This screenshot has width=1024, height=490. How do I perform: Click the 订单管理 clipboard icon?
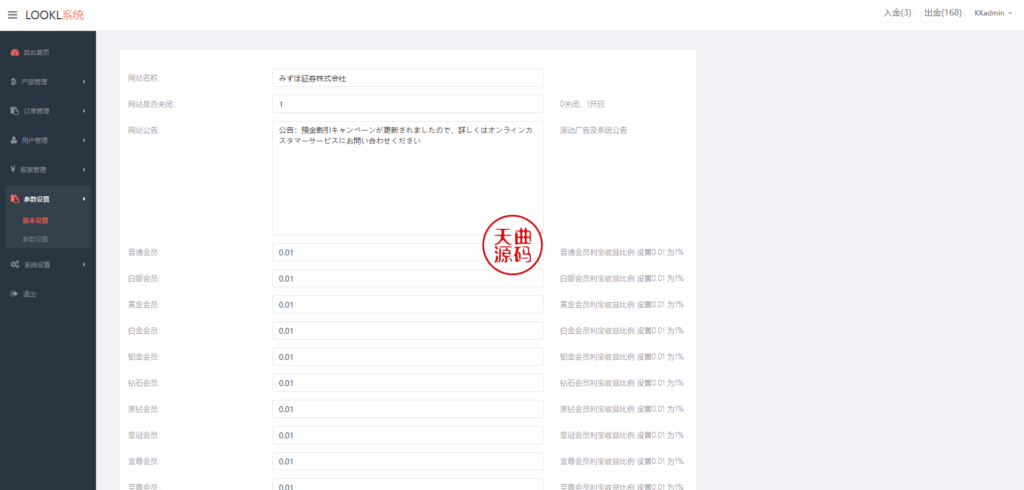coord(14,111)
